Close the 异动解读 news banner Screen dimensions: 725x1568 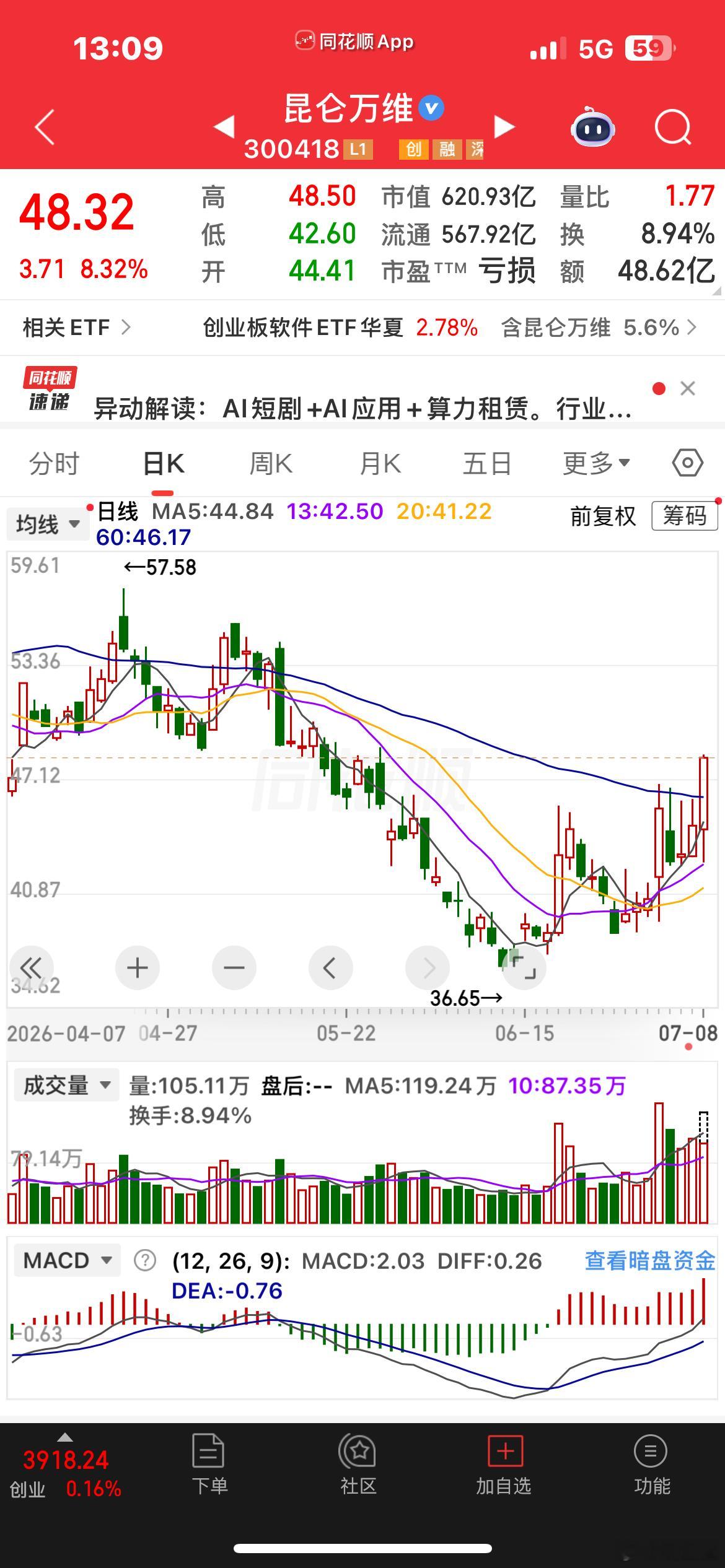(x=688, y=388)
